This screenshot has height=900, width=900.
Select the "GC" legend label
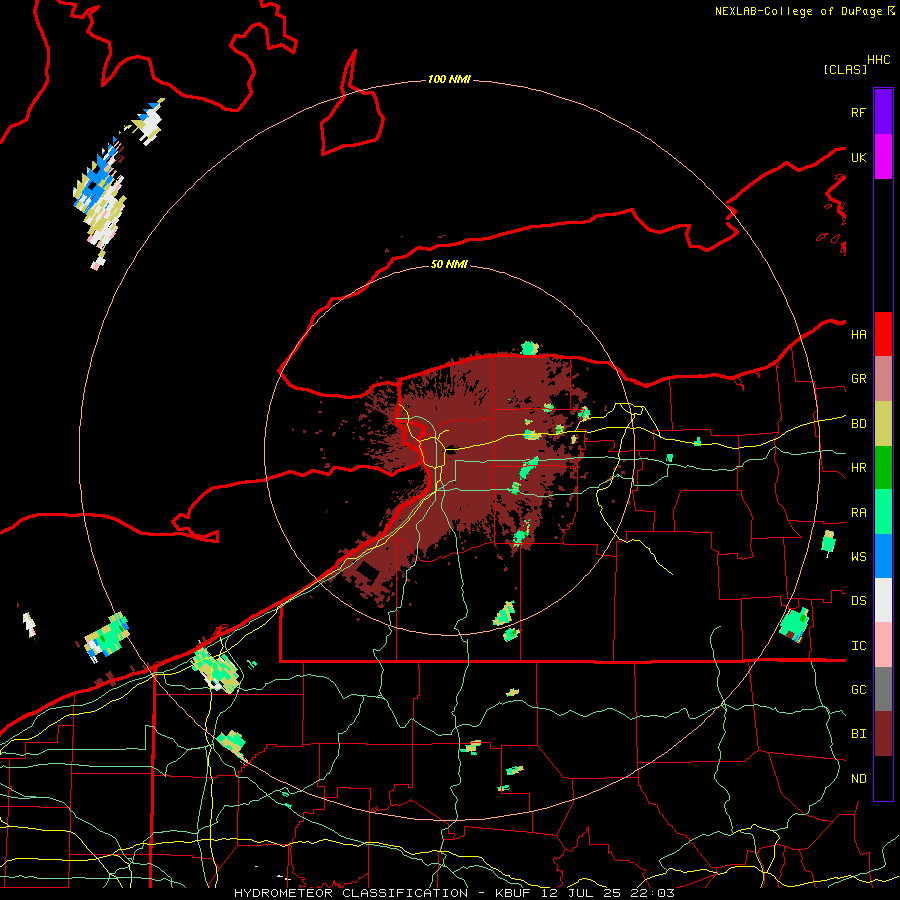[x=858, y=690]
